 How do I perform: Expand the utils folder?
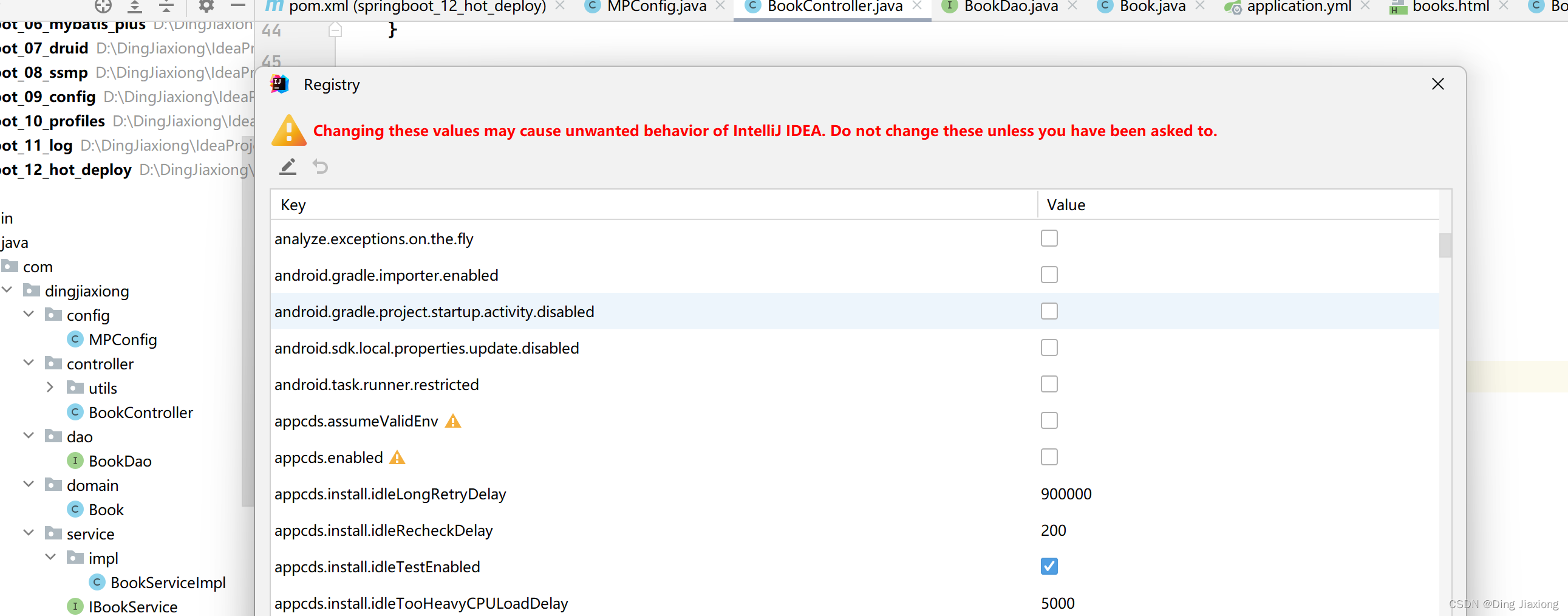click(50, 388)
